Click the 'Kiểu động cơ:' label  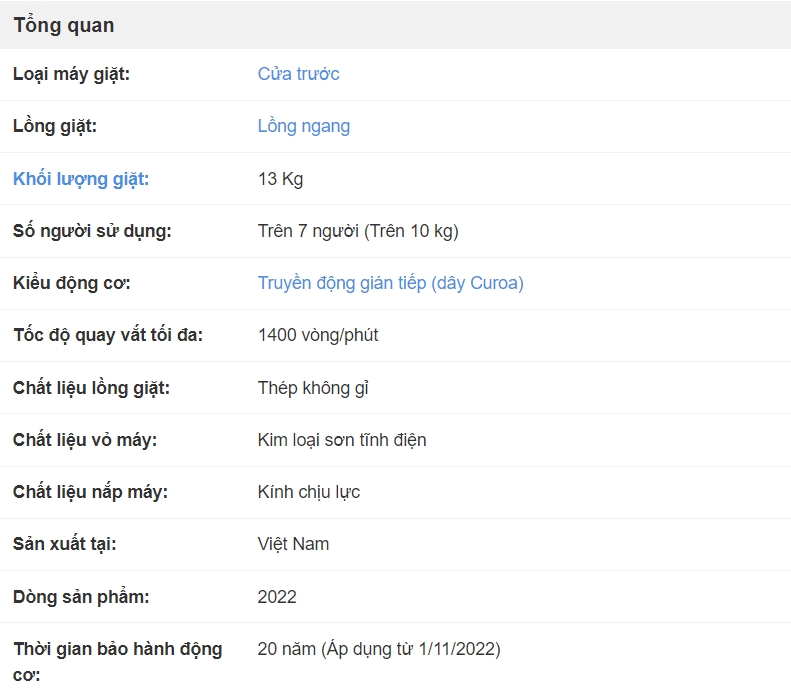(x=72, y=283)
